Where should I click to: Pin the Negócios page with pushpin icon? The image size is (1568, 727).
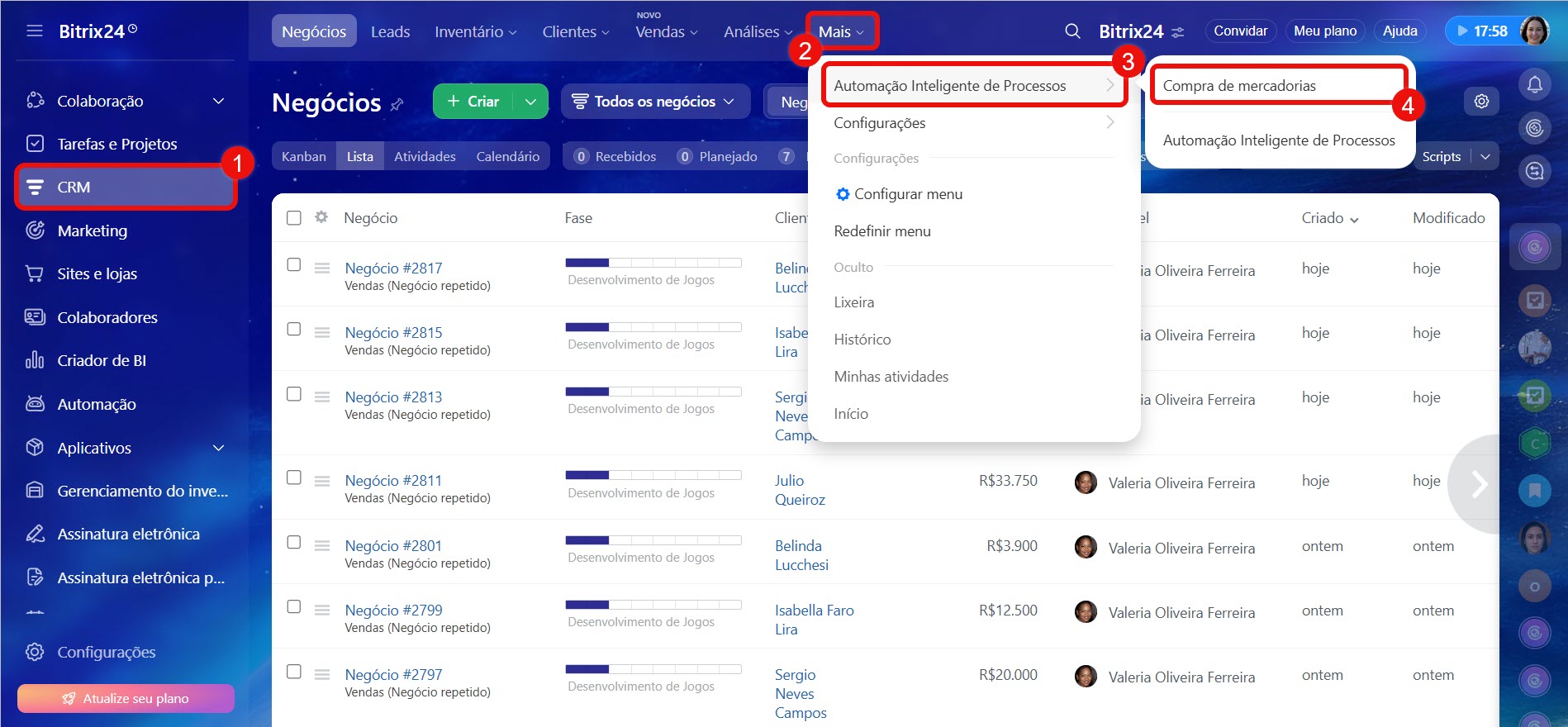tap(397, 104)
